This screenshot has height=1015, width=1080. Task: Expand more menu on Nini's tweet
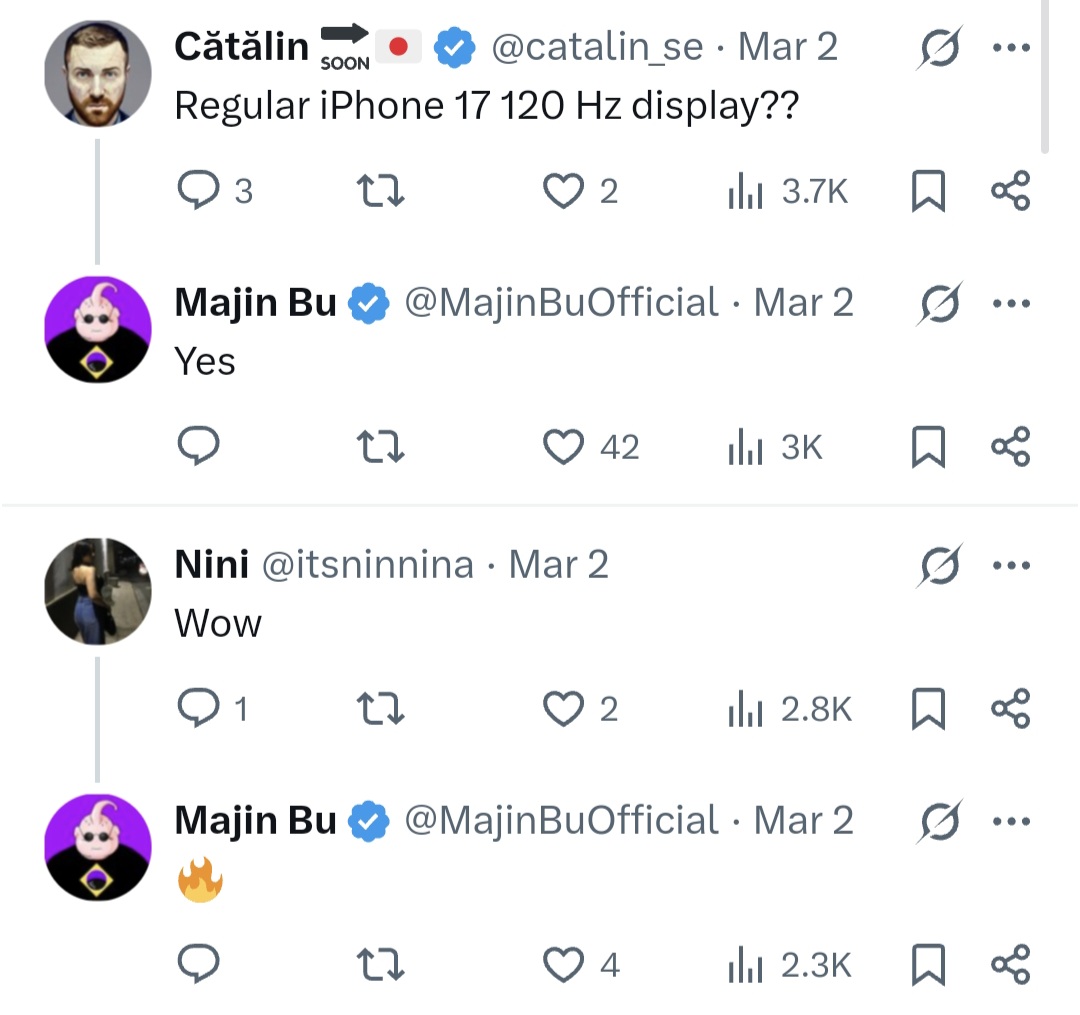pos(1010,566)
